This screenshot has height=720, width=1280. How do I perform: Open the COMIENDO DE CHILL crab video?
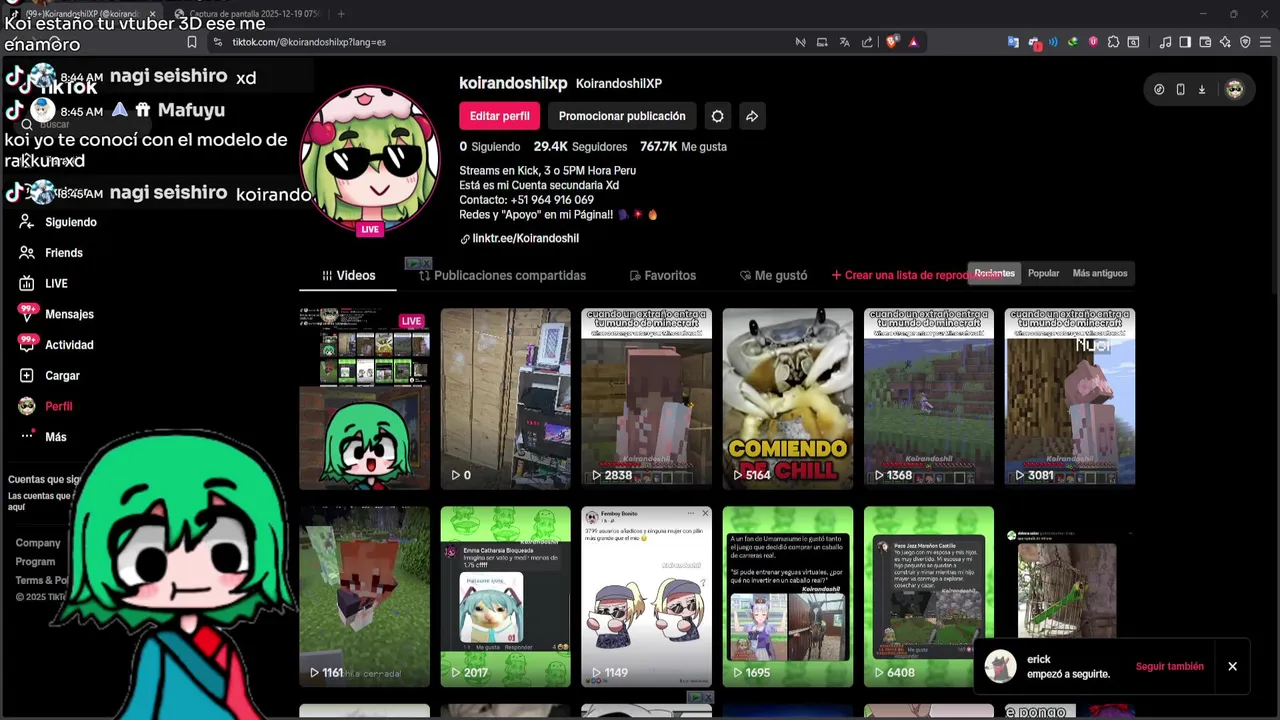point(787,398)
